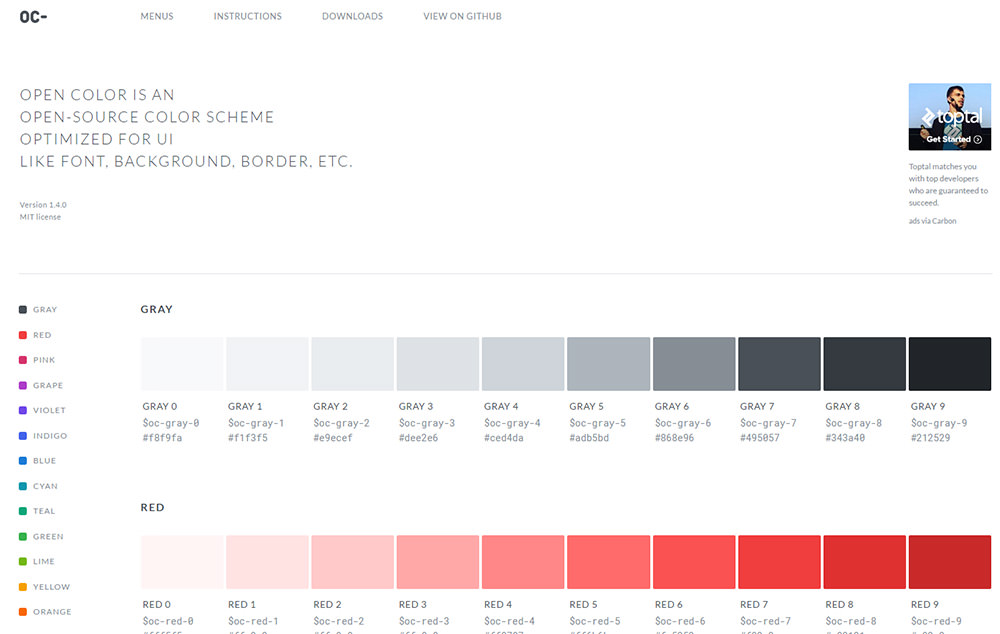Go to ORANGE in sidebar list
This screenshot has height=634, width=1000.
52,612
